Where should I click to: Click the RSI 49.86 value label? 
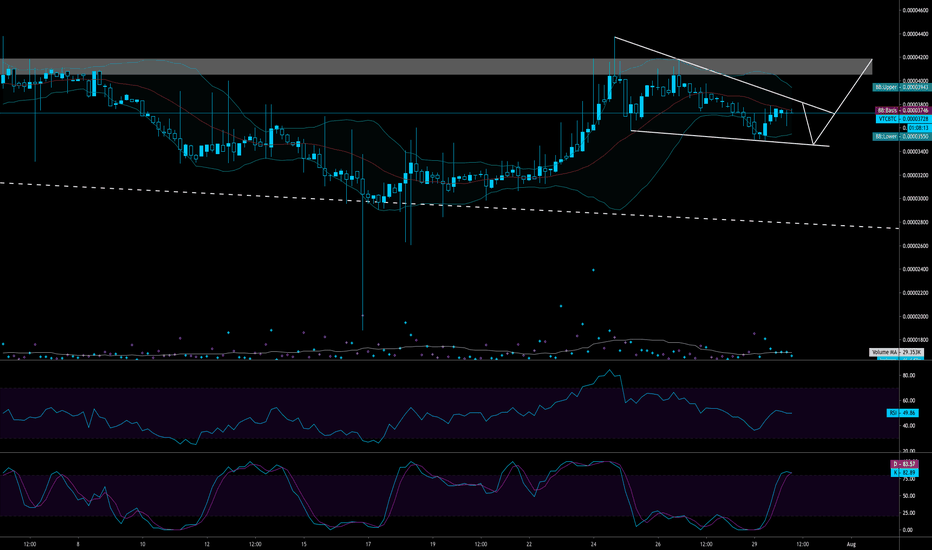click(902, 413)
